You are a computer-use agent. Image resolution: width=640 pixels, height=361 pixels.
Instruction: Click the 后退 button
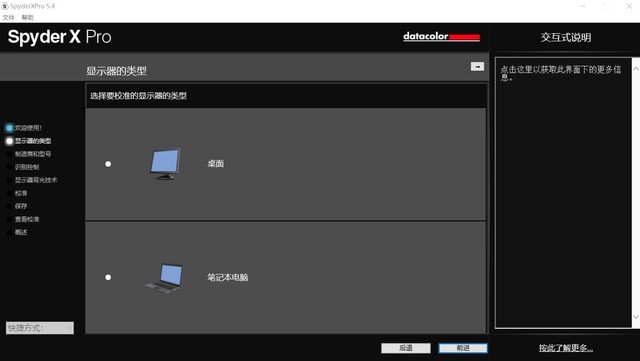(x=406, y=348)
